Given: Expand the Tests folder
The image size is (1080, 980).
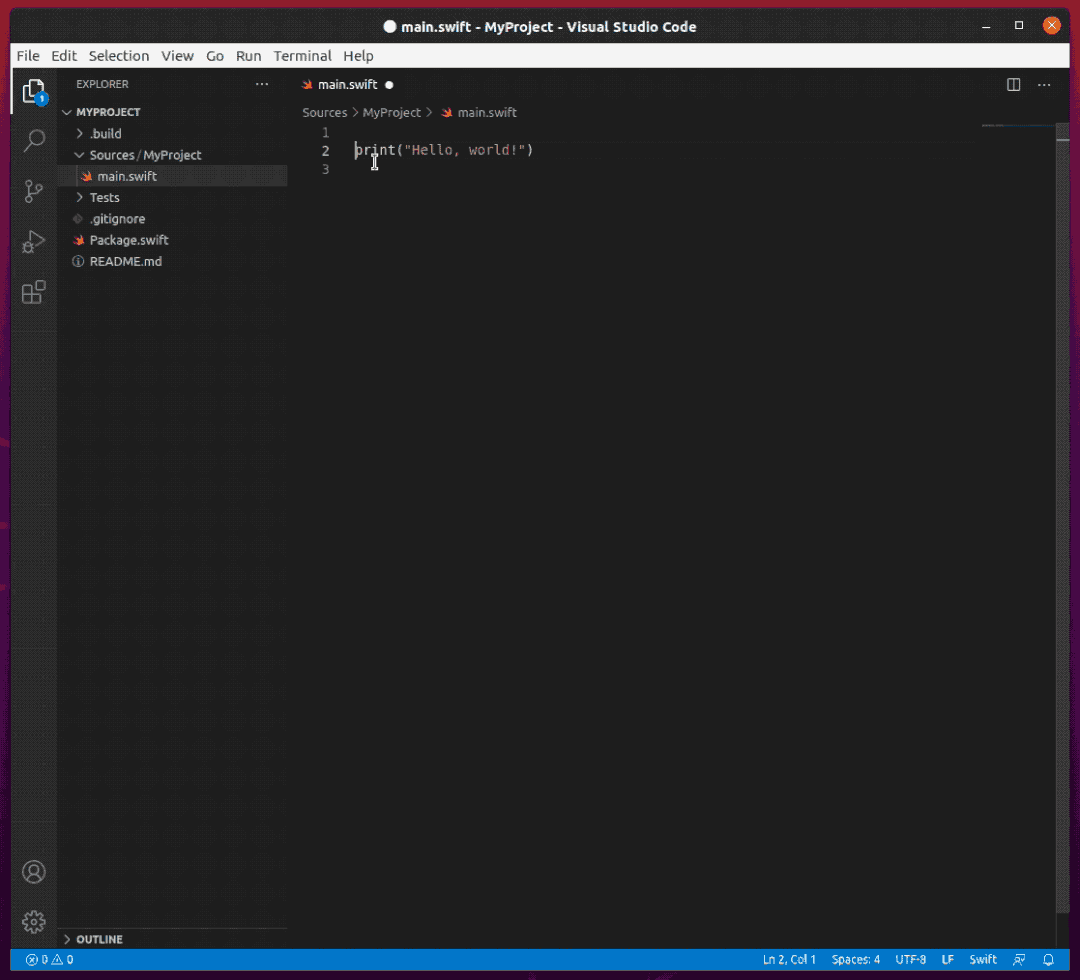Looking at the screenshot, I should coord(79,198).
